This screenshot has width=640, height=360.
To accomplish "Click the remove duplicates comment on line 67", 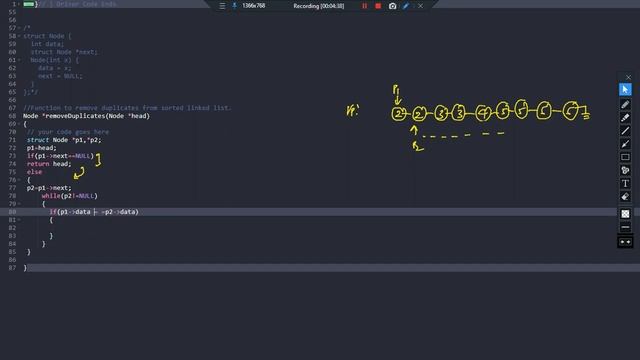I will tap(127, 108).
